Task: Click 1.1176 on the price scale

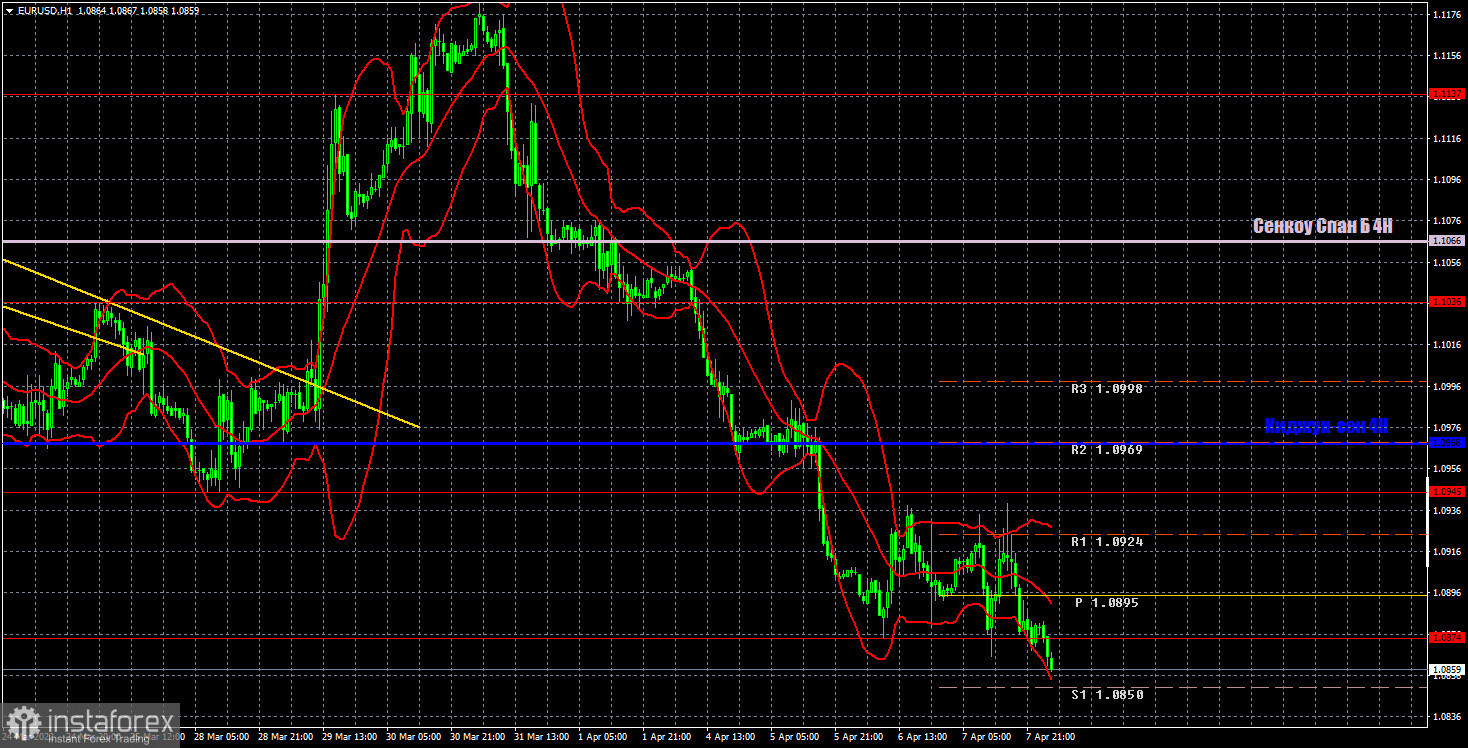Action: (x=1448, y=15)
